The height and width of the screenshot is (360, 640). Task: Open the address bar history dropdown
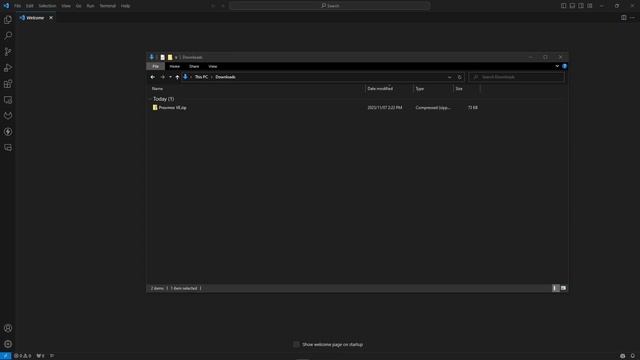click(449, 77)
